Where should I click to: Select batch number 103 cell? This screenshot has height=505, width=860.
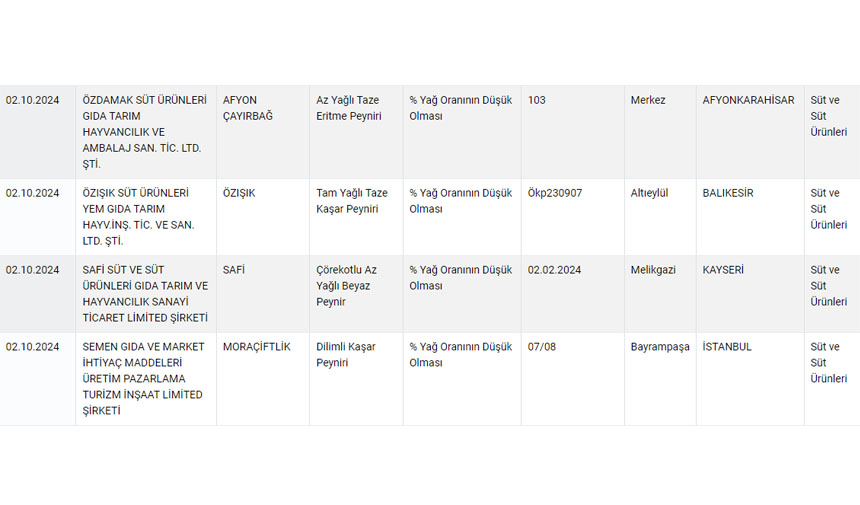point(537,100)
